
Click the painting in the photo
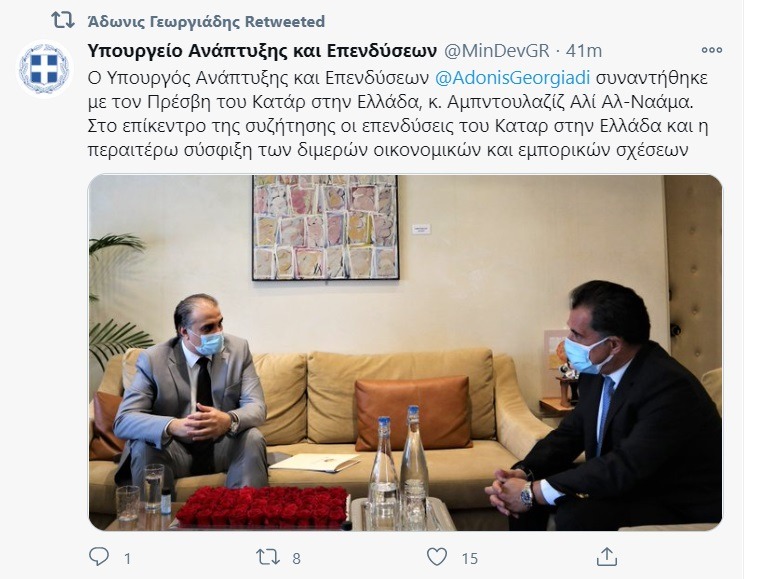coord(325,227)
